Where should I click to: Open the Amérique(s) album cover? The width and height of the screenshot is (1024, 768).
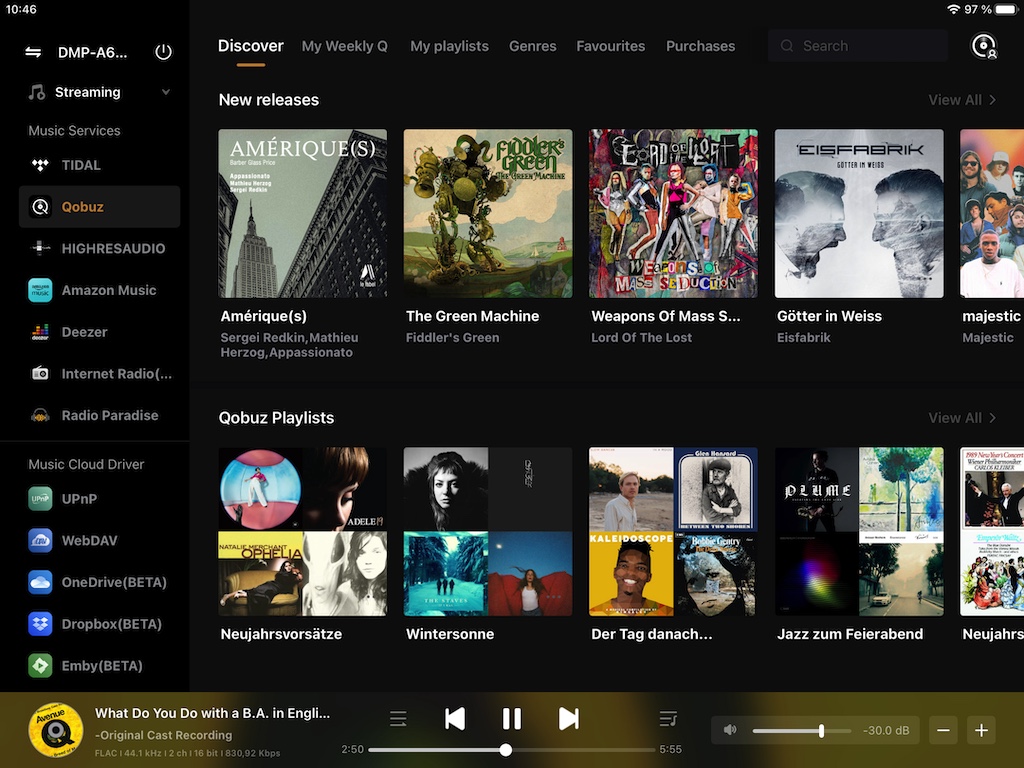click(x=302, y=214)
